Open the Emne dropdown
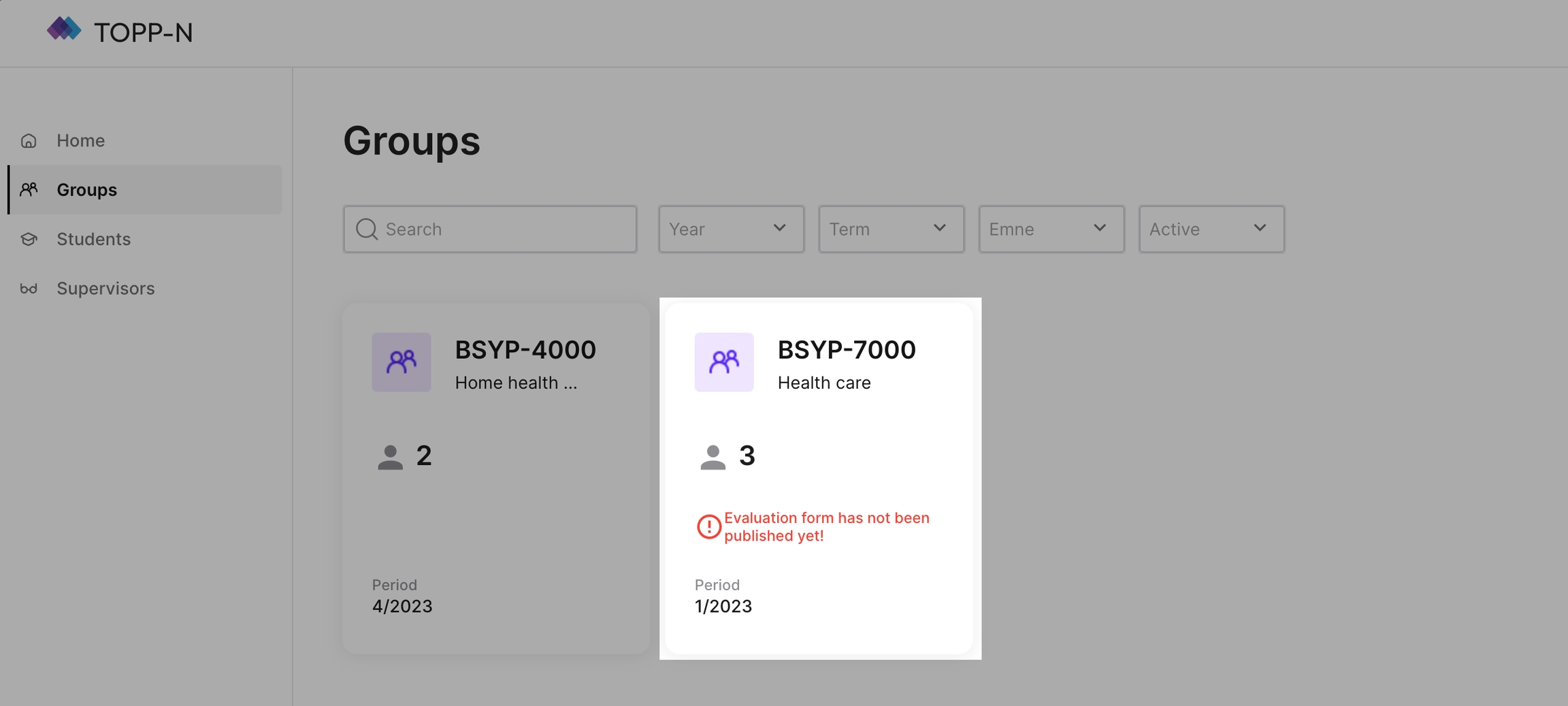The height and width of the screenshot is (706, 1568). pyautogui.click(x=1051, y=229)
